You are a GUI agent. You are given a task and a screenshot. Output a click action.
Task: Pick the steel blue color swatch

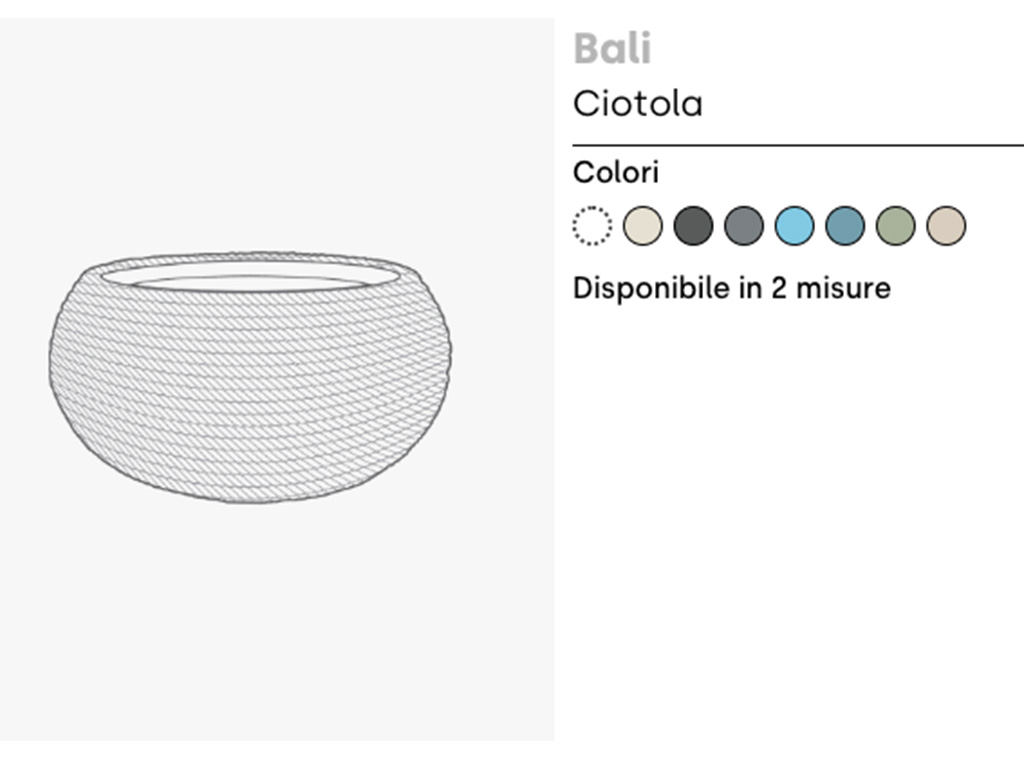pos(845,226)
